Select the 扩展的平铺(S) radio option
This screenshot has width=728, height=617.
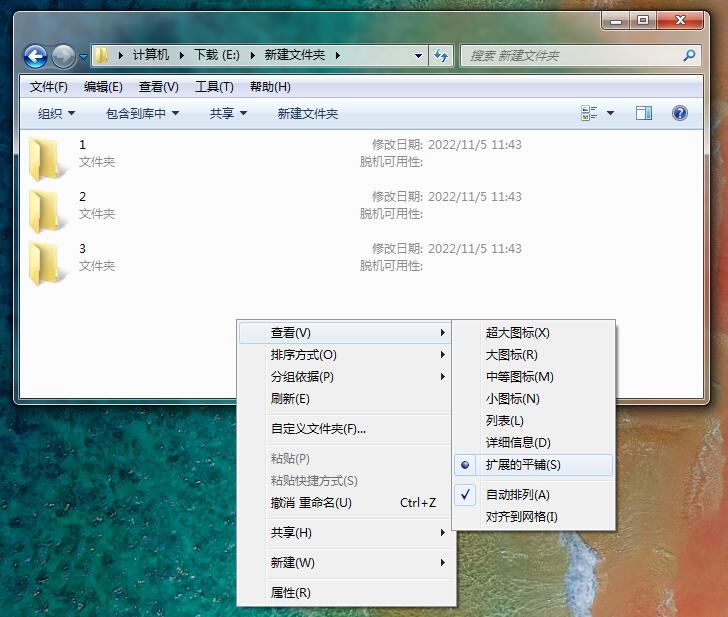[523, 465]
